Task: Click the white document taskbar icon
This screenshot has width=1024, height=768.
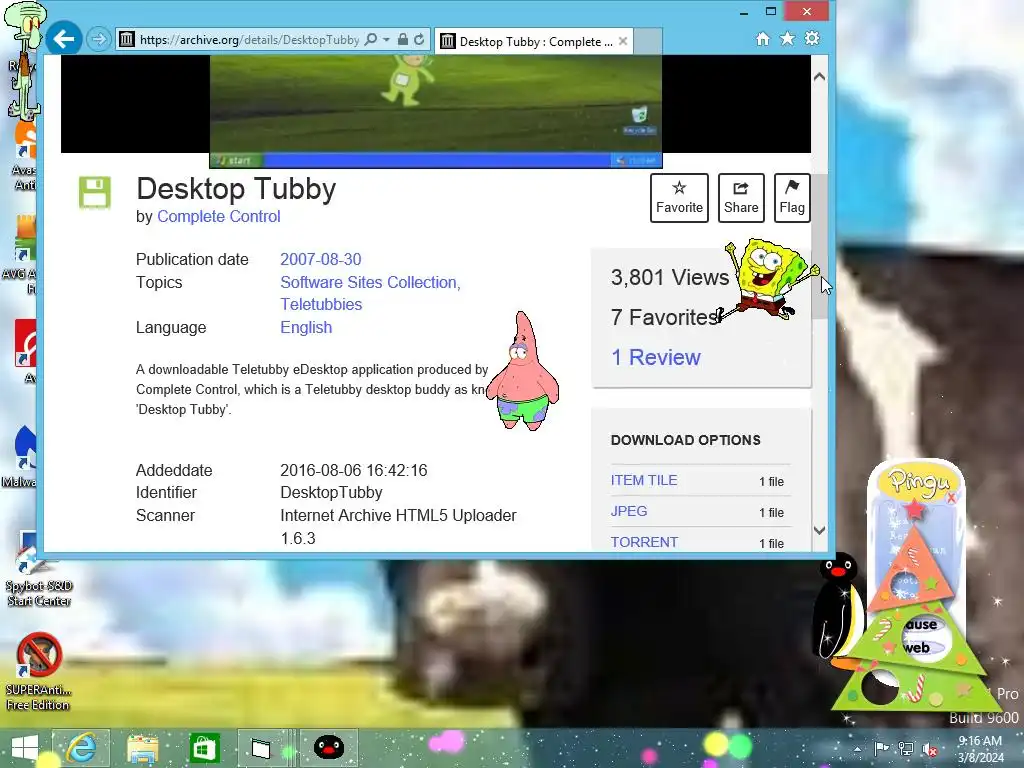Action: [x=261, y=748]
